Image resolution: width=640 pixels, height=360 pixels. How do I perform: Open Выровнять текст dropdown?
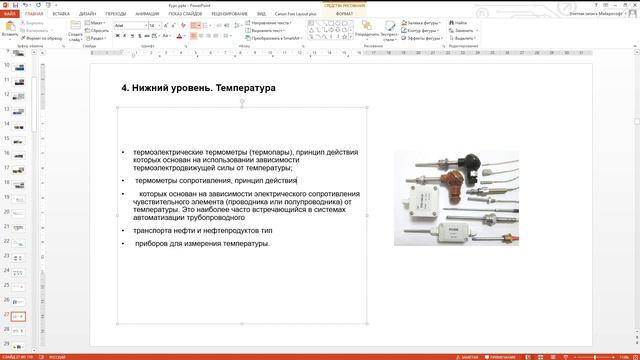coord(265,31)
